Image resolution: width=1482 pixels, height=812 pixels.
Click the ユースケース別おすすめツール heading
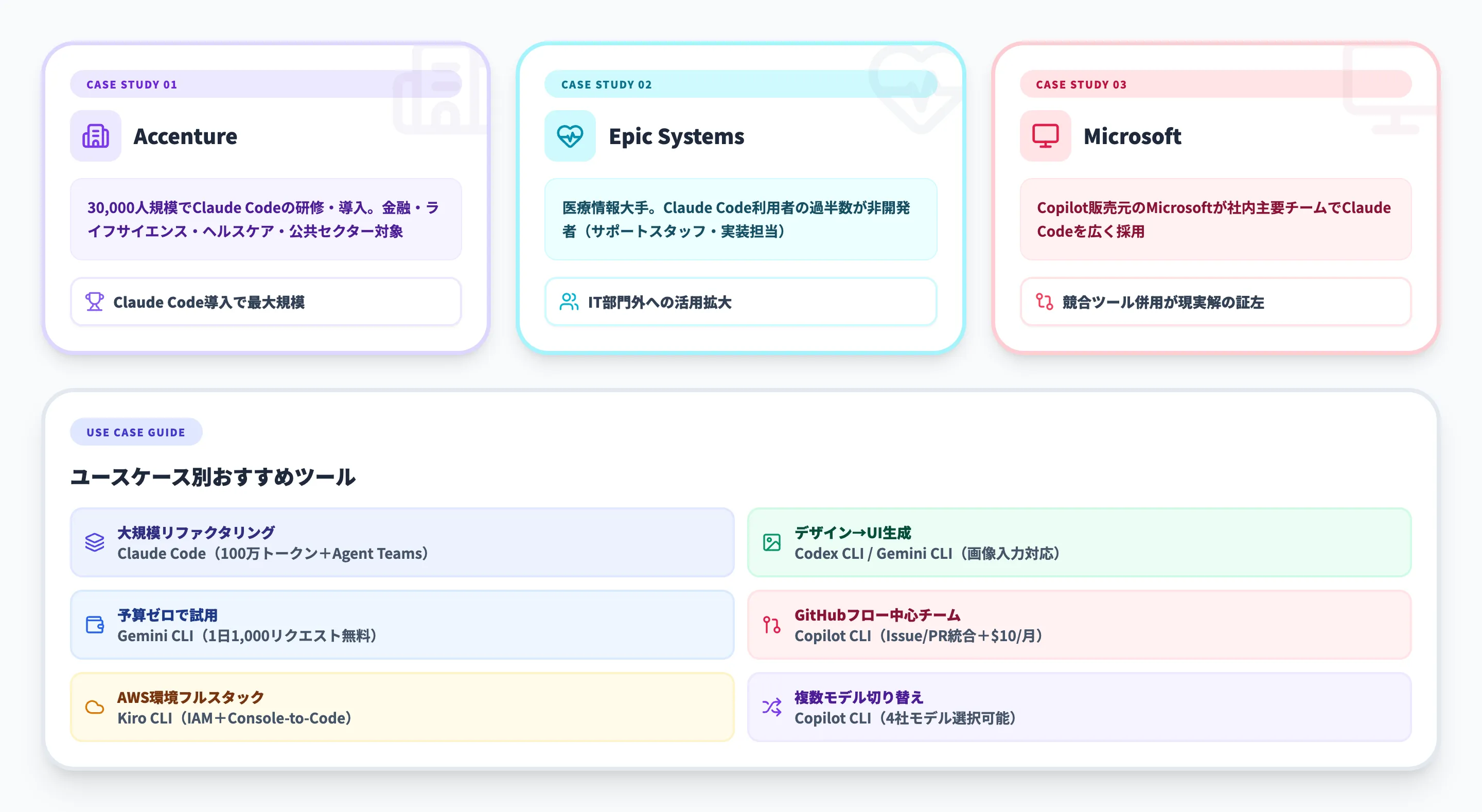(x=214, y=477)
